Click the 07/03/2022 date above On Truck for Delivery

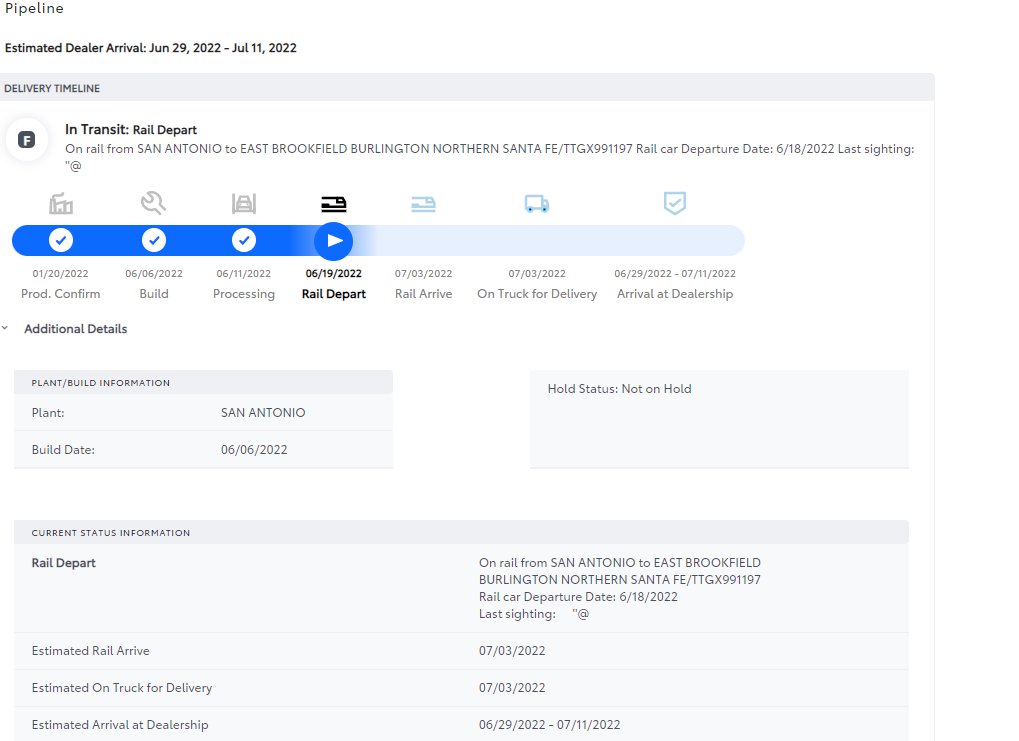pos(537,274)
